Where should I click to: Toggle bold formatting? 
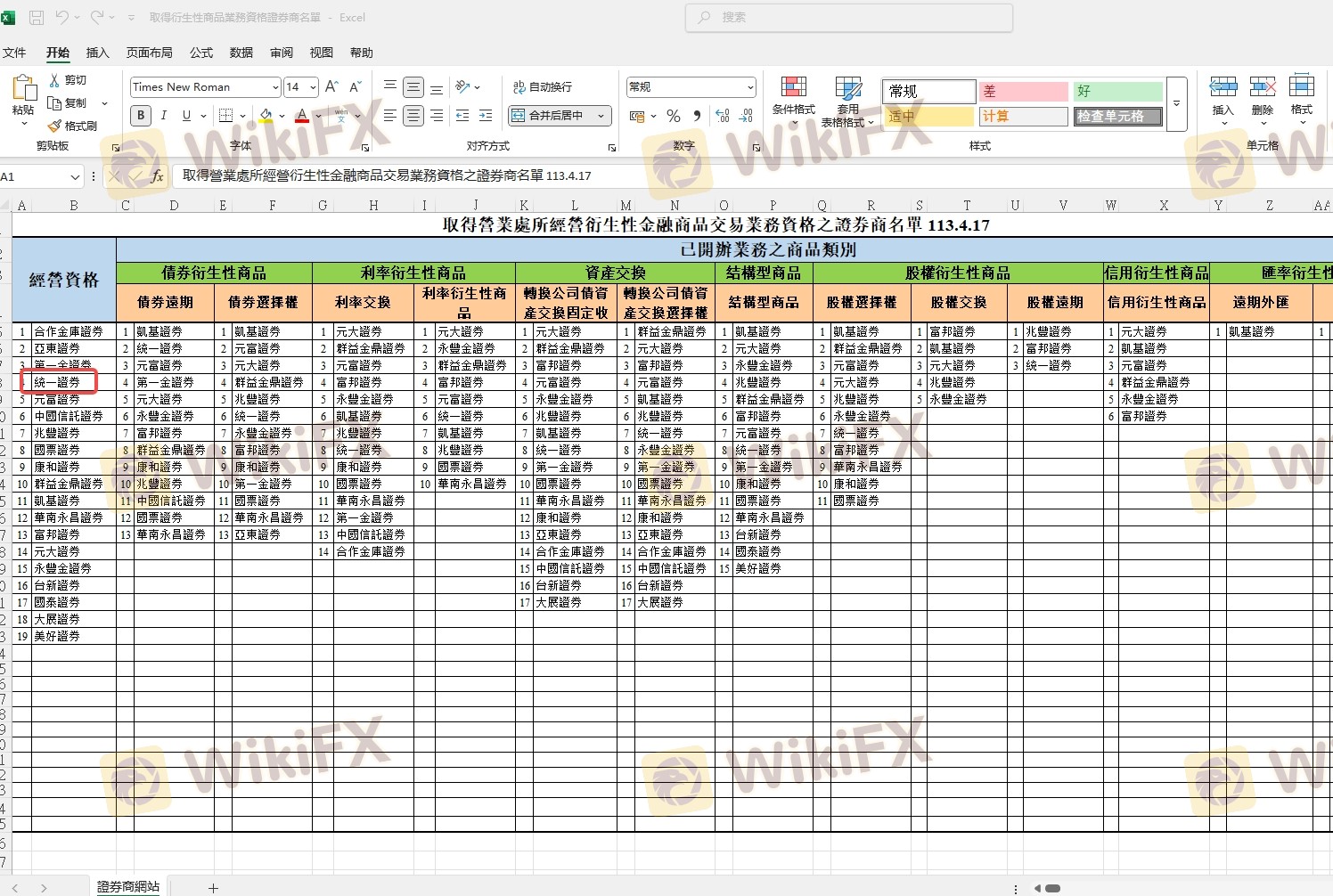point(141,115)
